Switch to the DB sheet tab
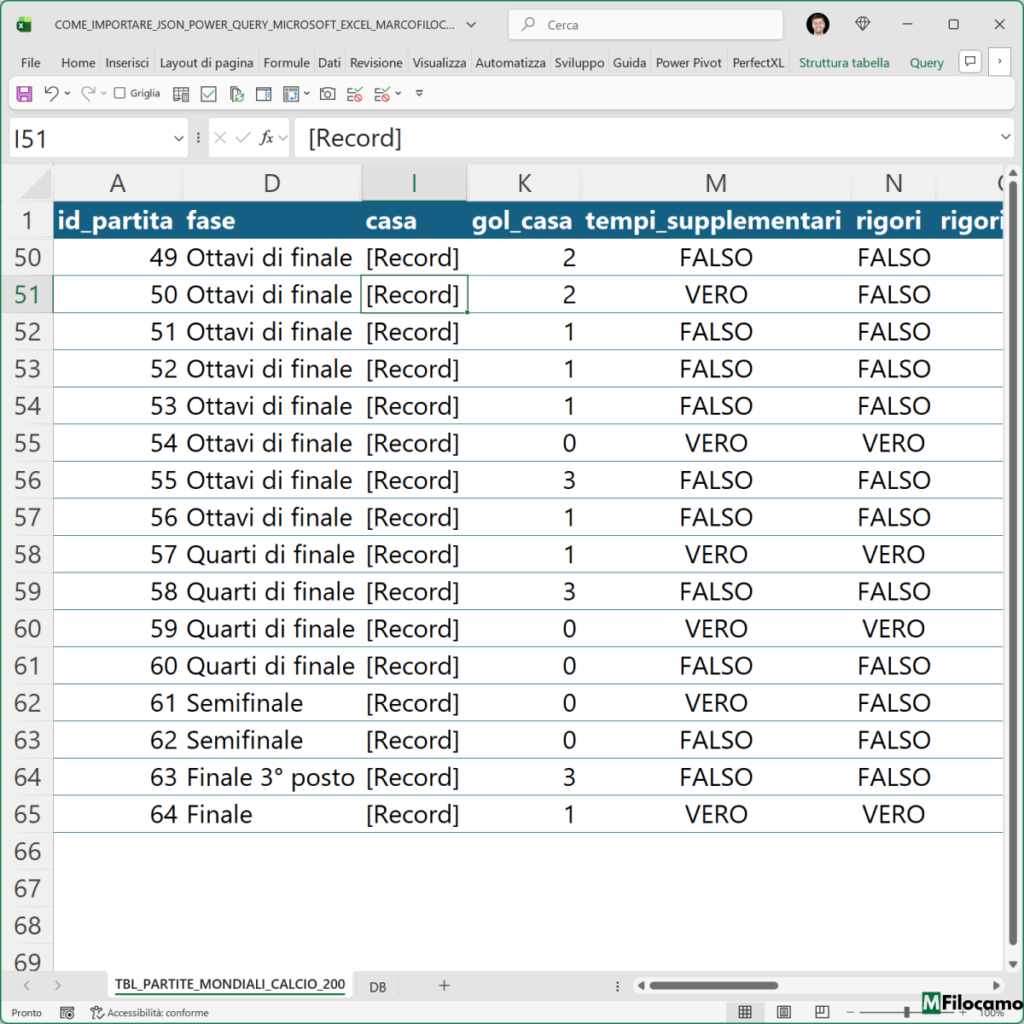 click(377, 986)
